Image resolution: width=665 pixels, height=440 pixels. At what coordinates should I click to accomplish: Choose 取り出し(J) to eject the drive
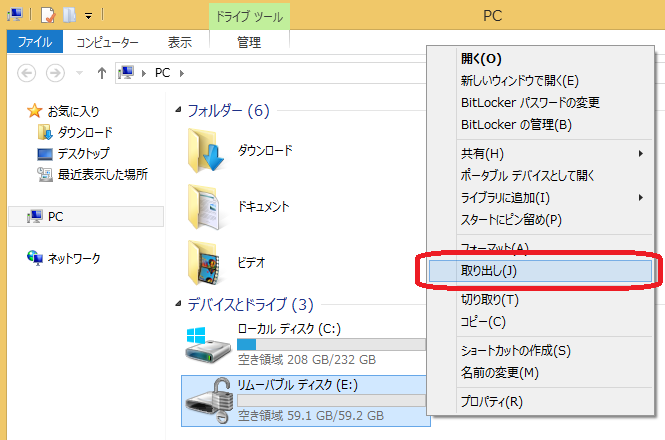540,271
